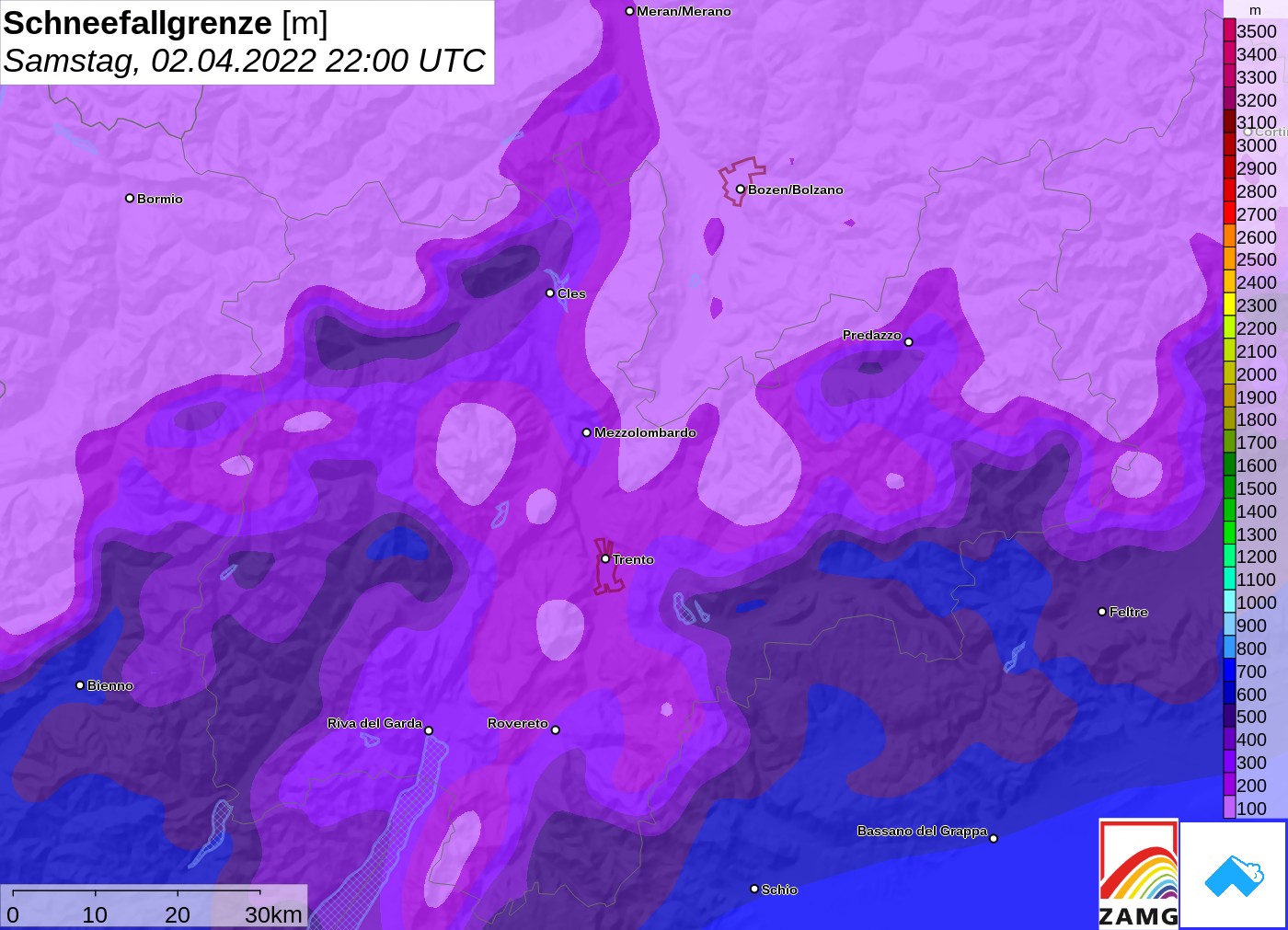The image size is (1288, 930).
Task: Click the 2000 legend value
Action: pos(1257,373)
